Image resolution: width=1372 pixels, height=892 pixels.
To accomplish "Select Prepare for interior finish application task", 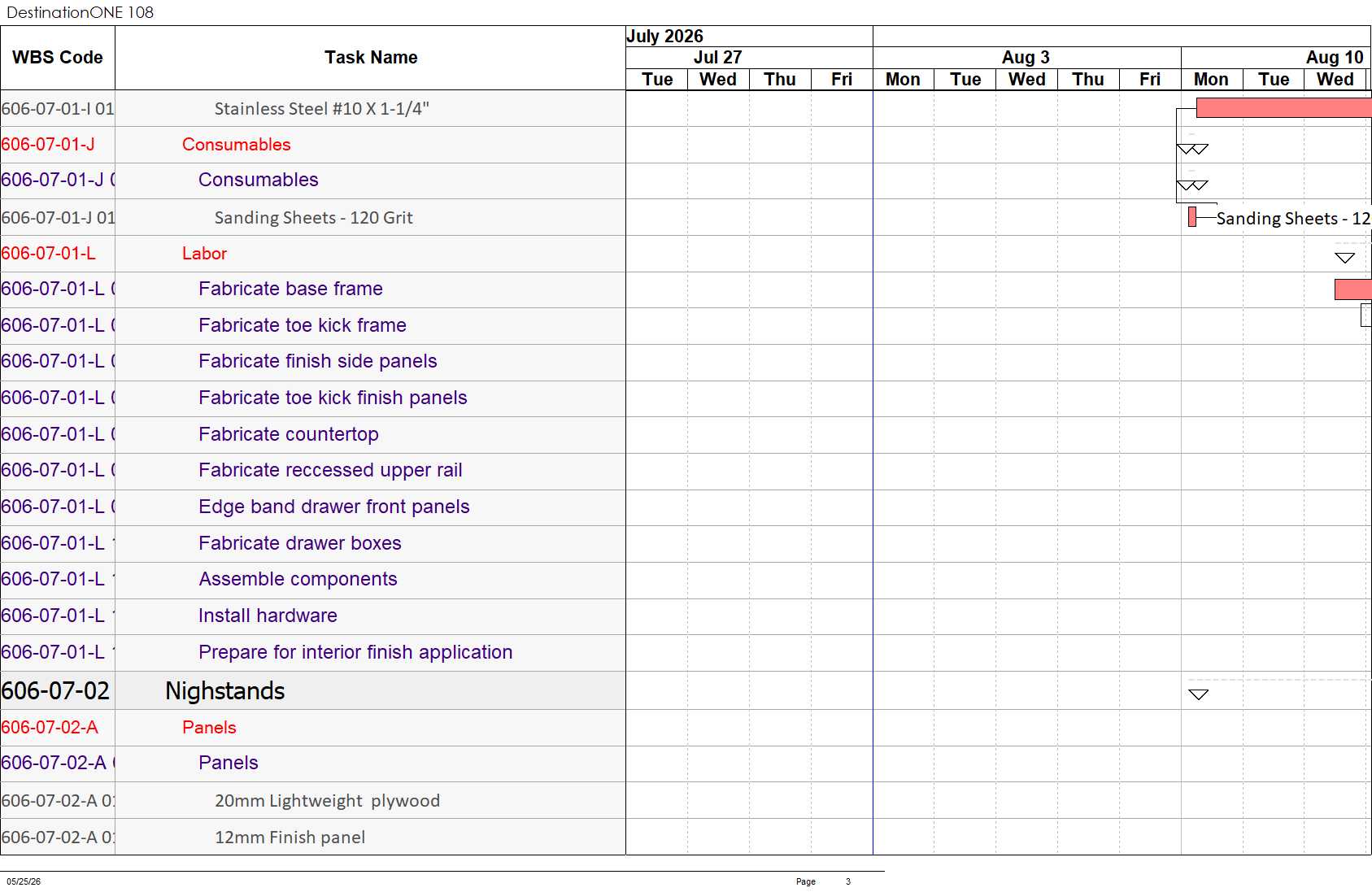I will click(x=355, y=652).
